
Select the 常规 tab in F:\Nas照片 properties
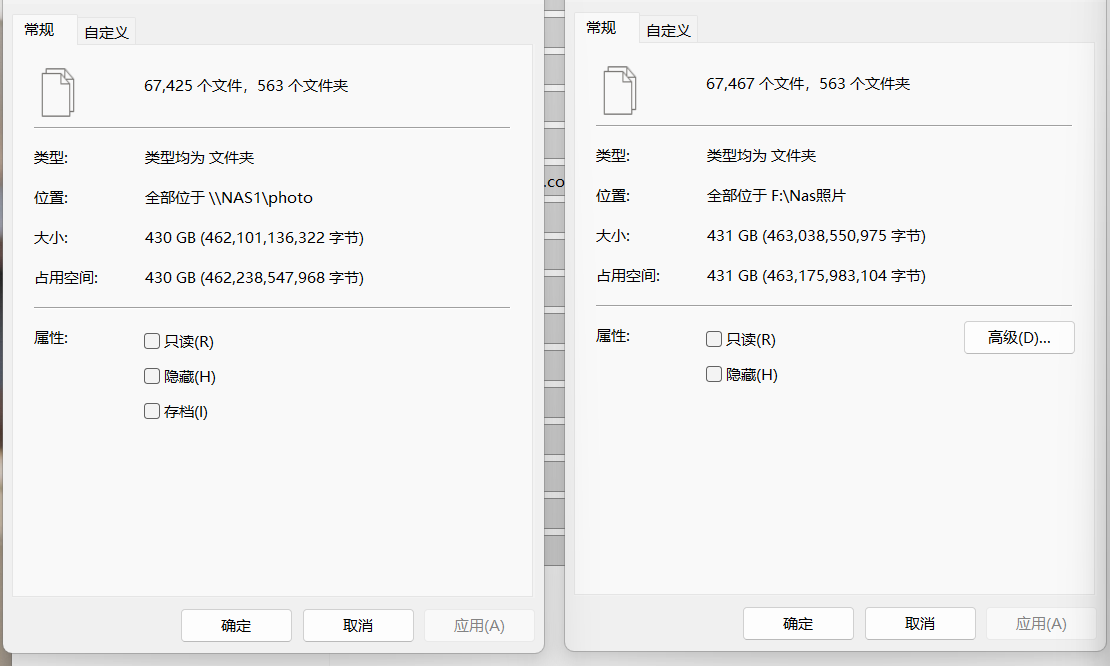click(602, 28)
